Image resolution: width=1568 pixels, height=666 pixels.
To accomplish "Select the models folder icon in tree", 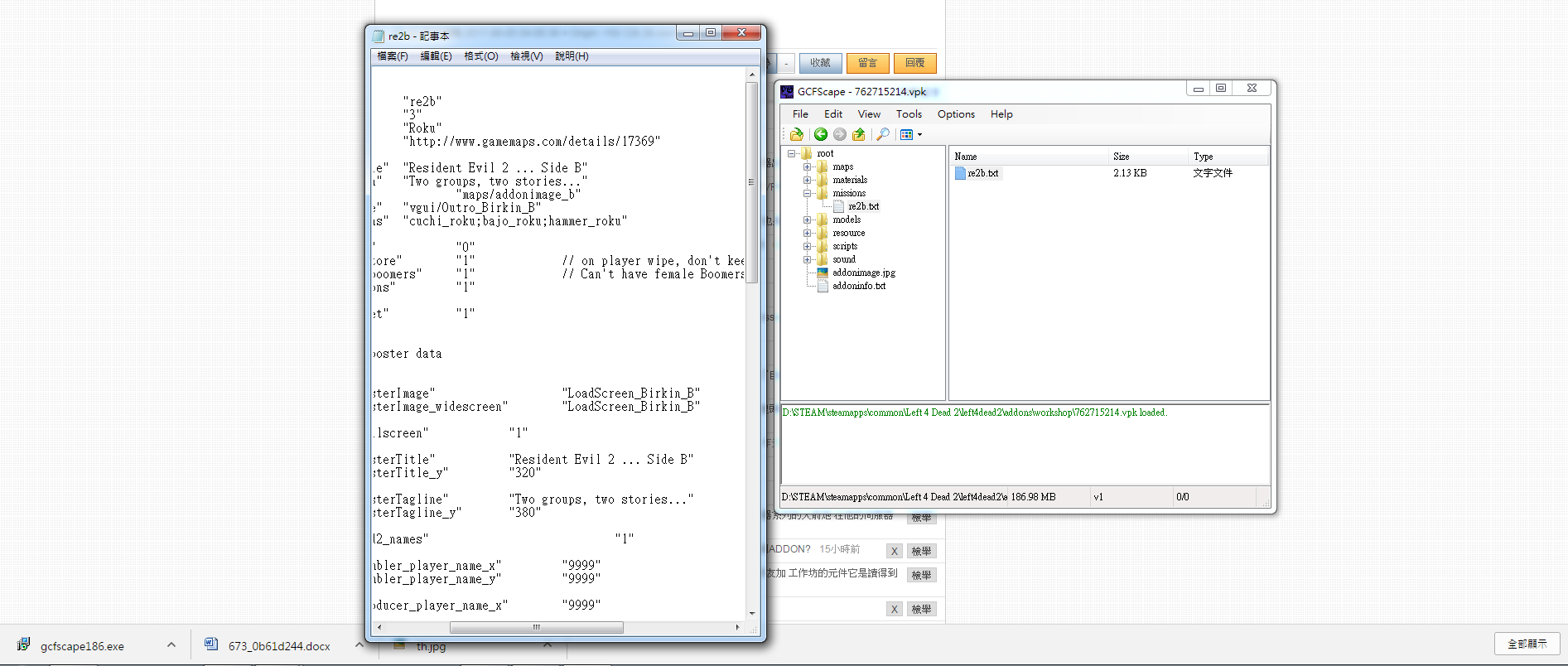I will (823, 220).
